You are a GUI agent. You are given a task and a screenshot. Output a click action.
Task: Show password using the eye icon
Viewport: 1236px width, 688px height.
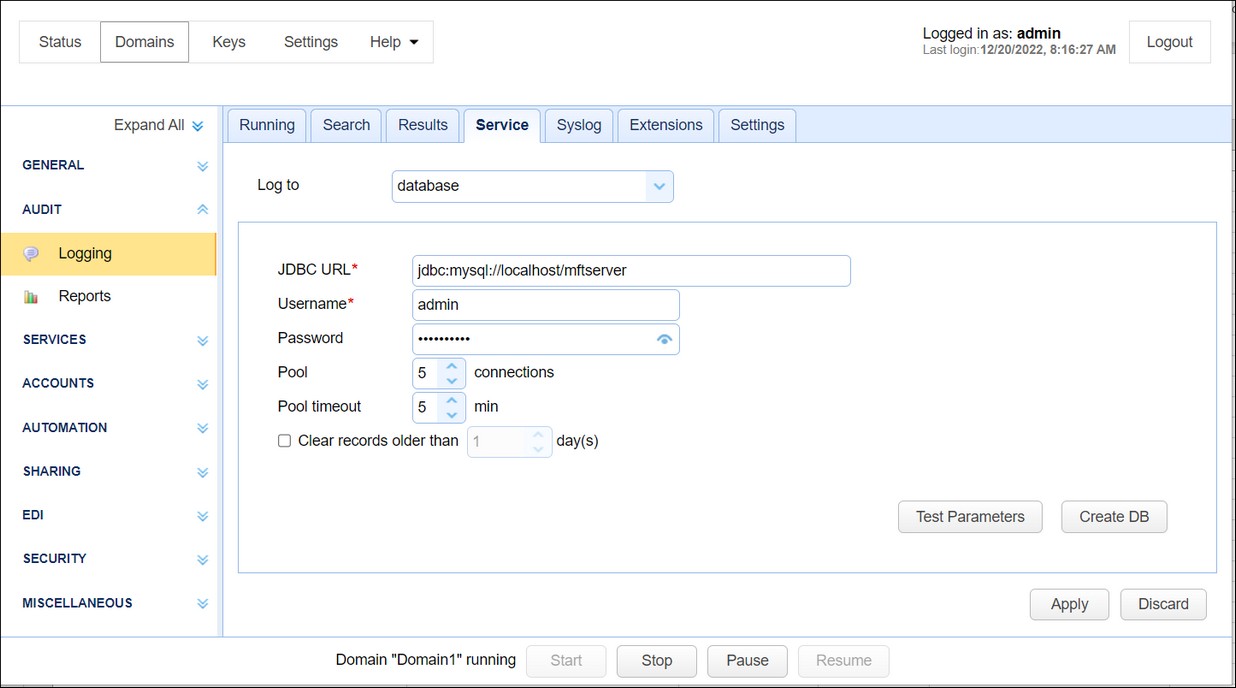(664, 340)
